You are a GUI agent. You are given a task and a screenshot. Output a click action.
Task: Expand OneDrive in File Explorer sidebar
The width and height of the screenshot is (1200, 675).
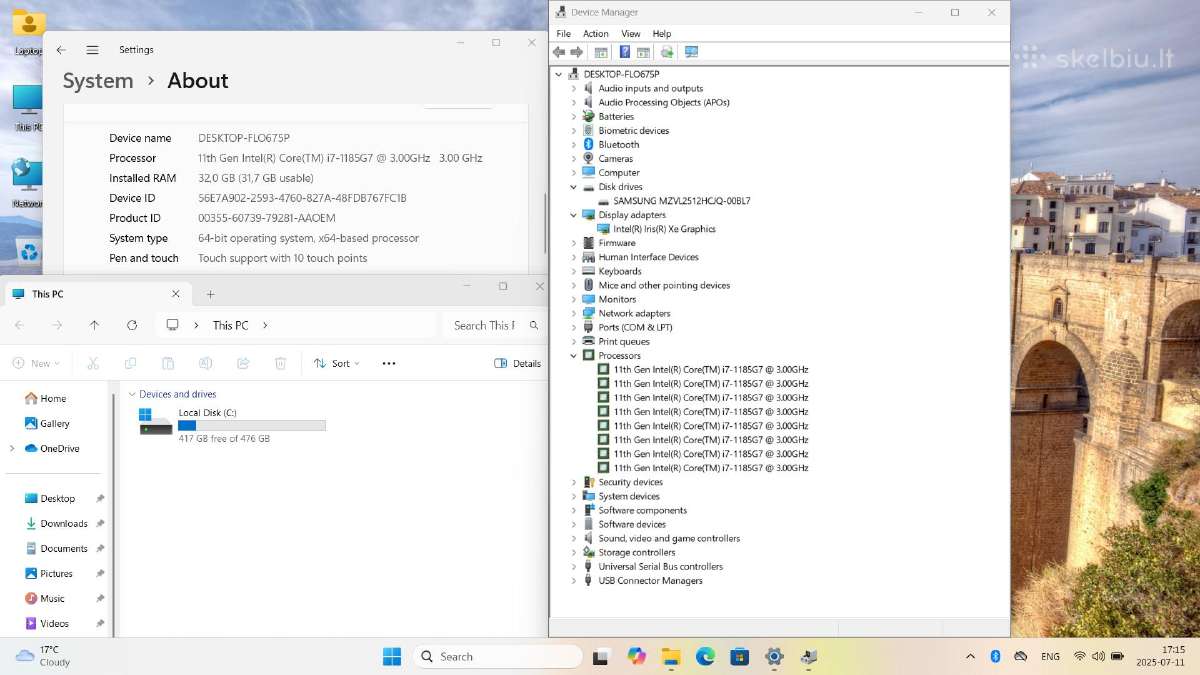[12, 449]
